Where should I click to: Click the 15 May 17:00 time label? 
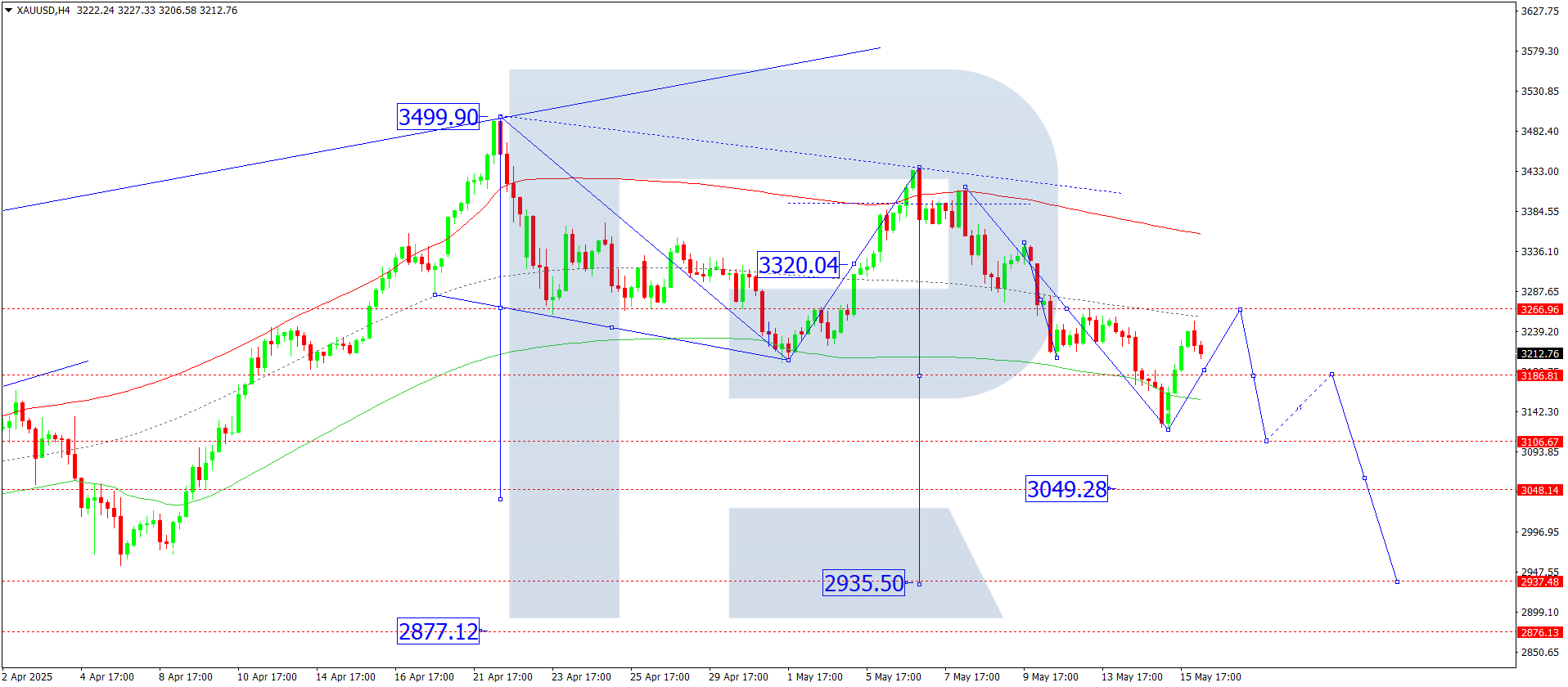(1210, 677)
